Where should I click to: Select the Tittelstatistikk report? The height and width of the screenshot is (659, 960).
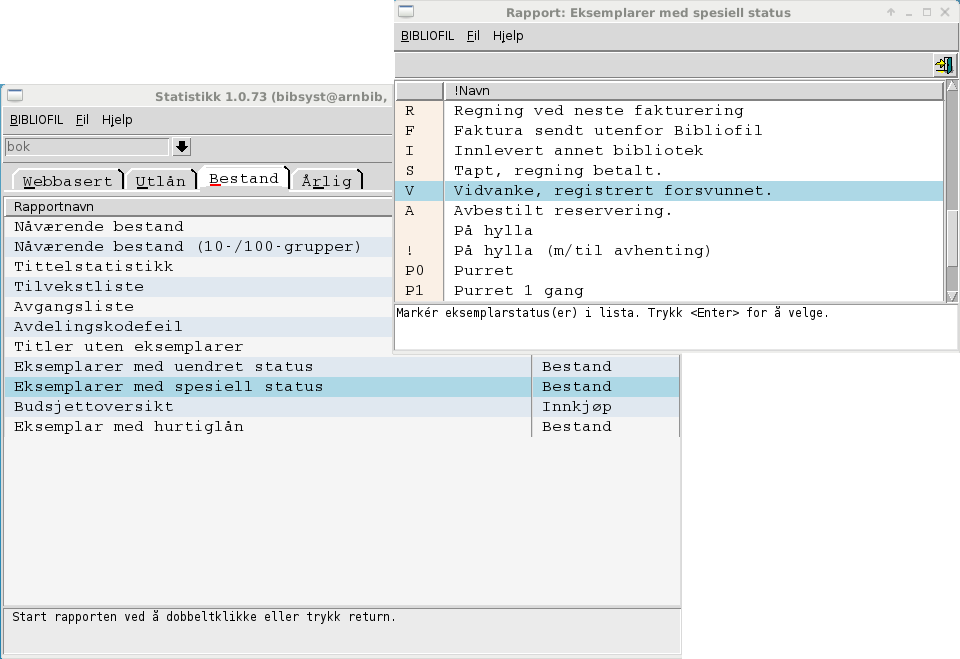(94, 267)
